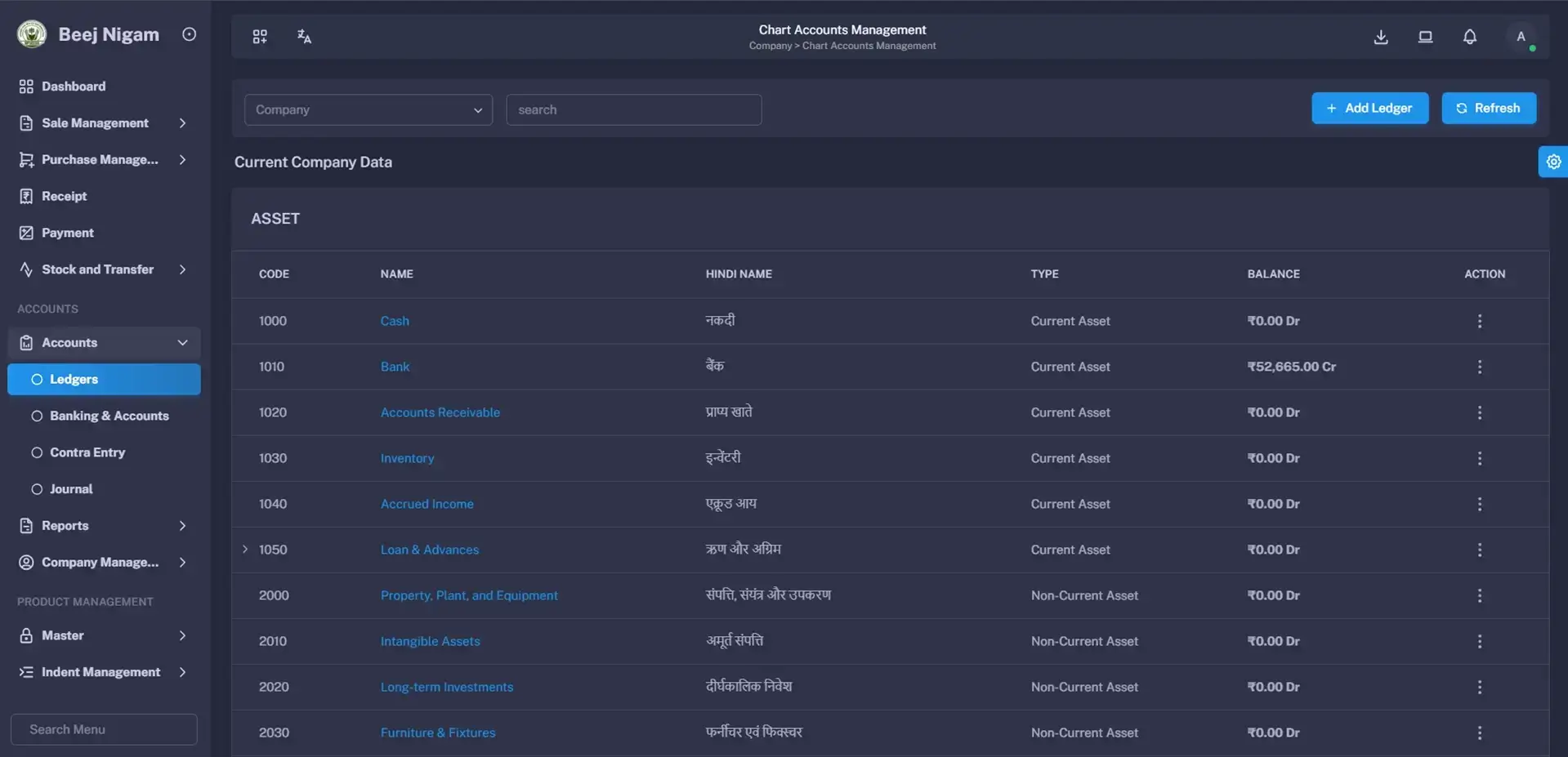Image resolution: width=1568 pixels, height=757 pixels.
Task: Click the language translate icon
Action: coord(304,37)
